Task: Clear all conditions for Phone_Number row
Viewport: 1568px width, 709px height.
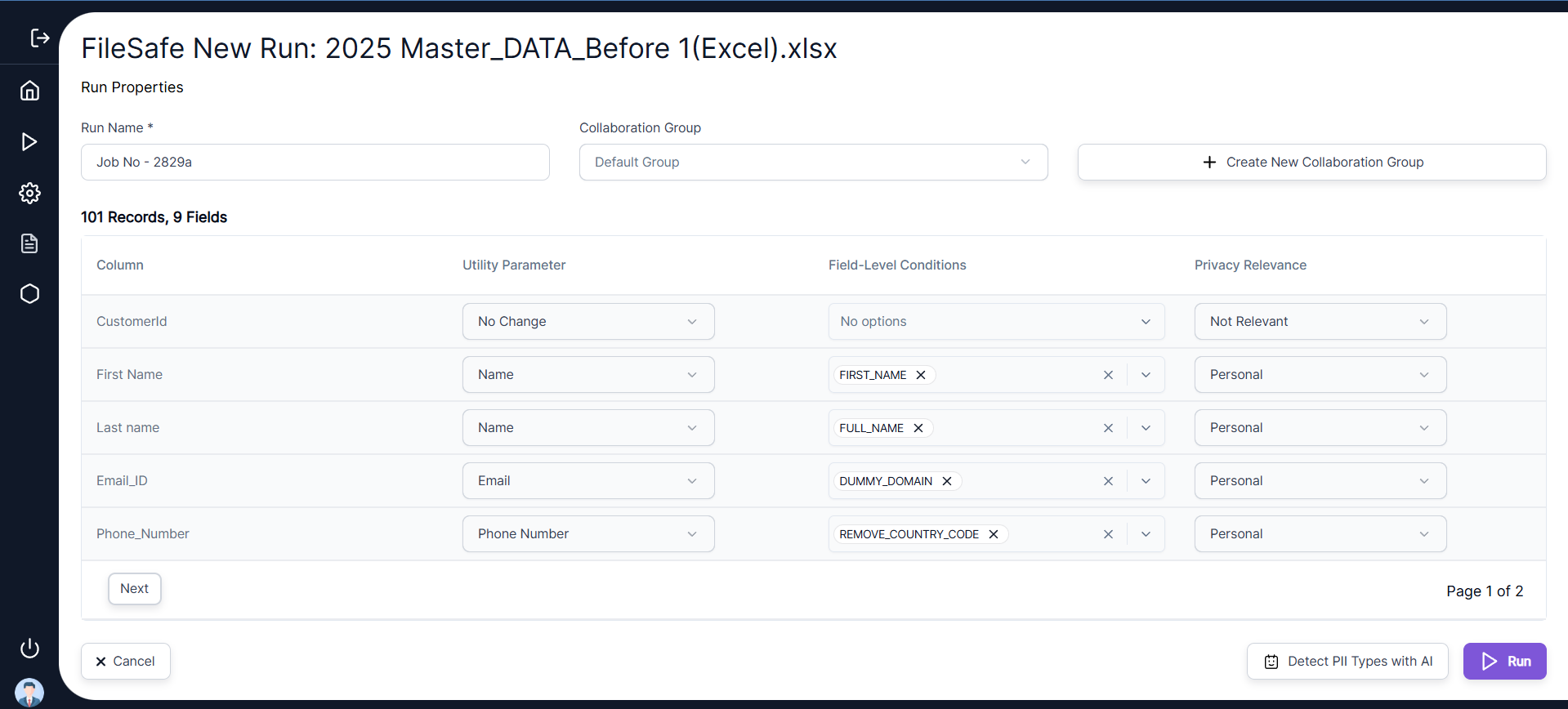Action: point(1108,534)
